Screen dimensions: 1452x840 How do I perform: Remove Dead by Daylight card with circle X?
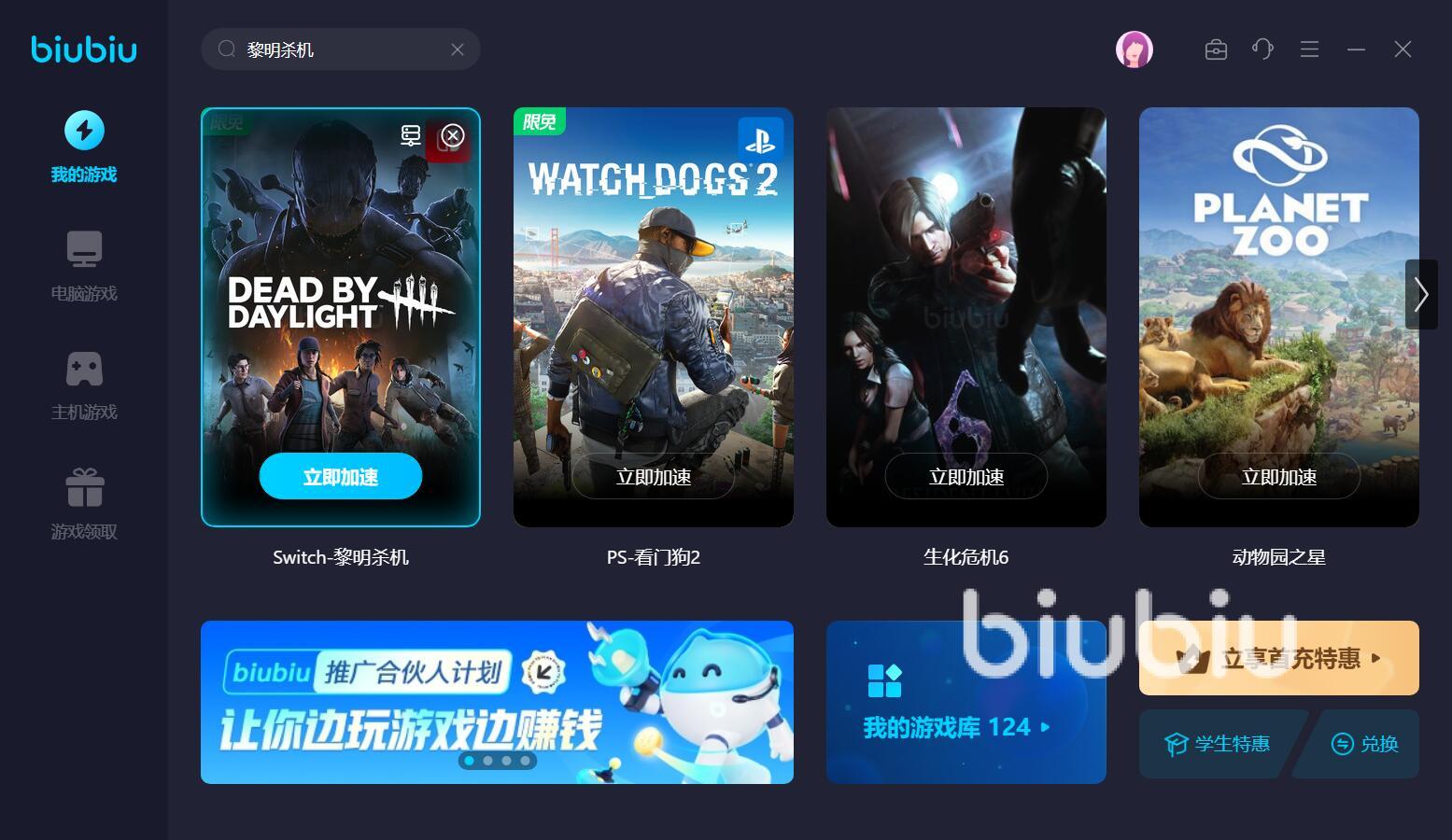453,135
